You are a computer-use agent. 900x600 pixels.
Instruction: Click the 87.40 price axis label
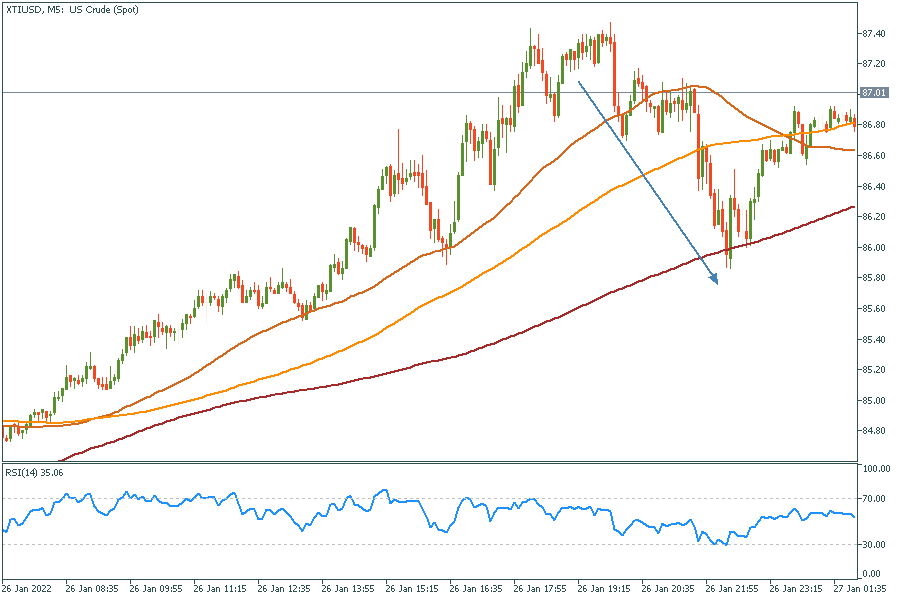pyautogui.click(x=874, y=34)
